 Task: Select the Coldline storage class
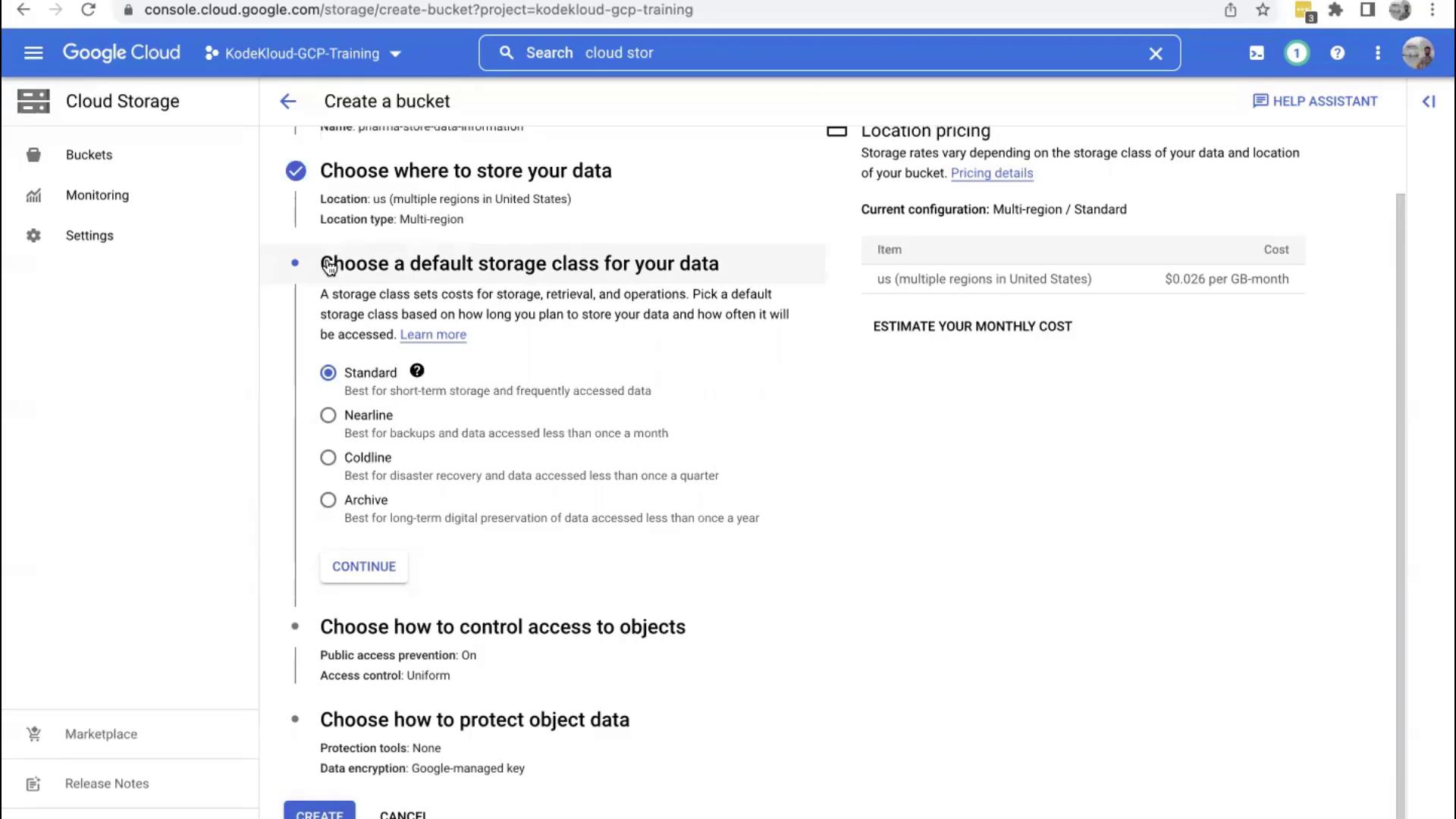coord(328,458)
